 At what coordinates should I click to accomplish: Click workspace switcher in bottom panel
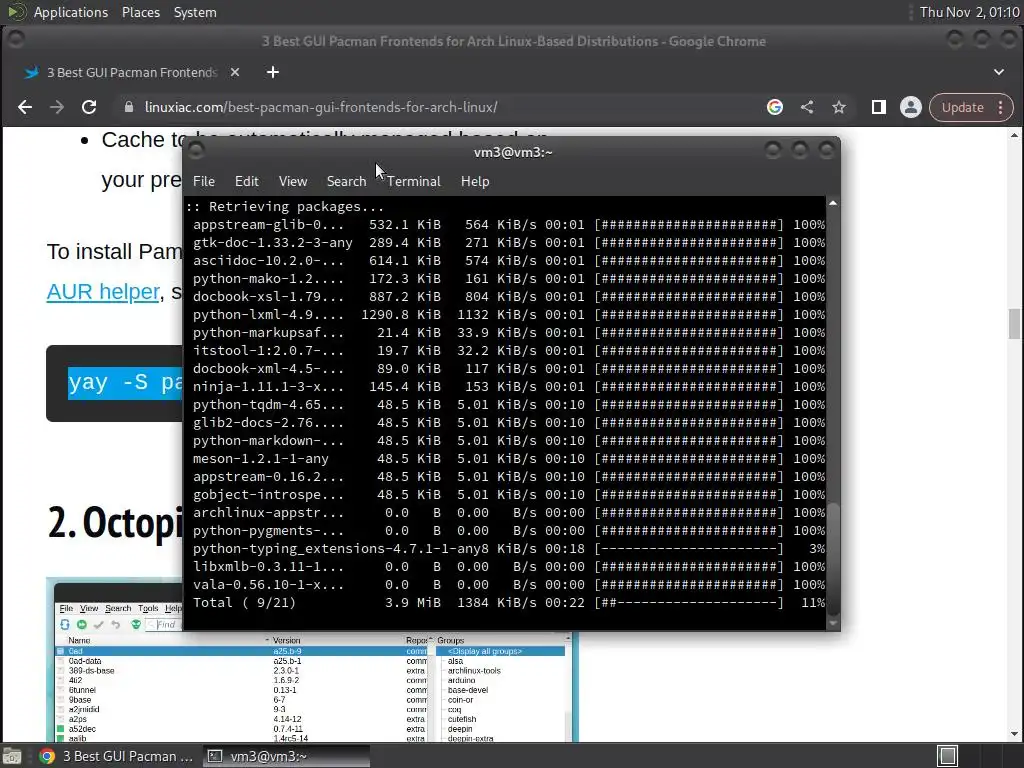click(x=948, y=756)
